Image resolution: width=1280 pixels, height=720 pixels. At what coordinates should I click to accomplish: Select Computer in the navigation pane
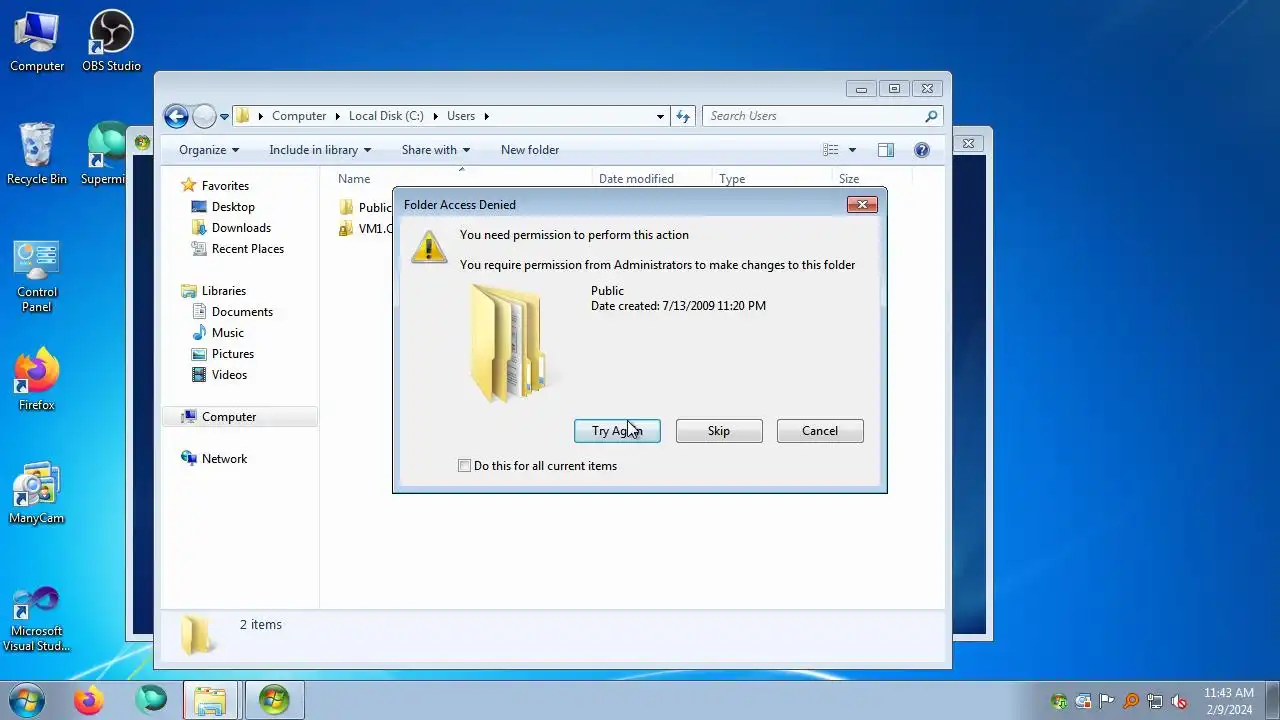[229, 417]
